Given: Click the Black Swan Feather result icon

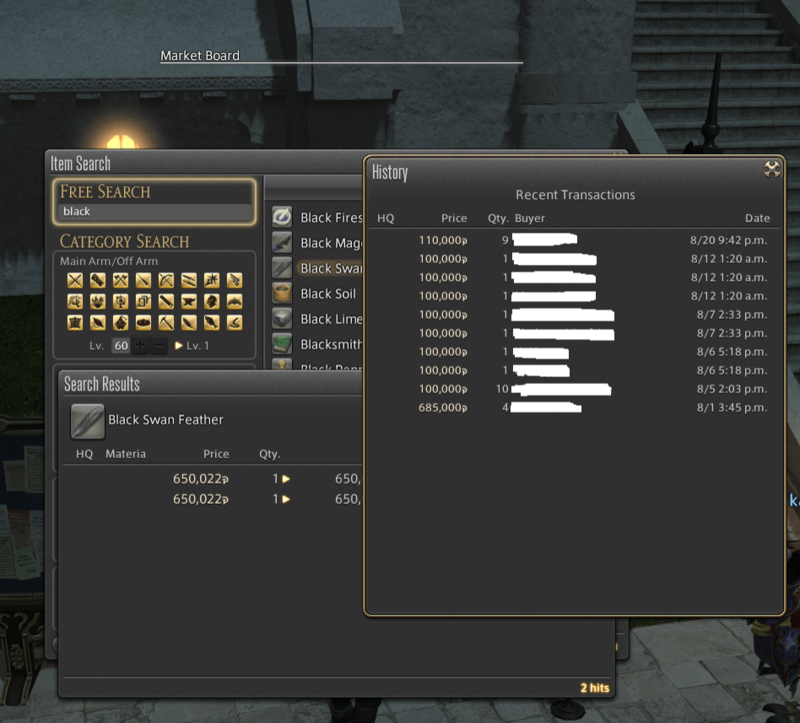Looking at the screenshot, I should click(x=87, y=421).
